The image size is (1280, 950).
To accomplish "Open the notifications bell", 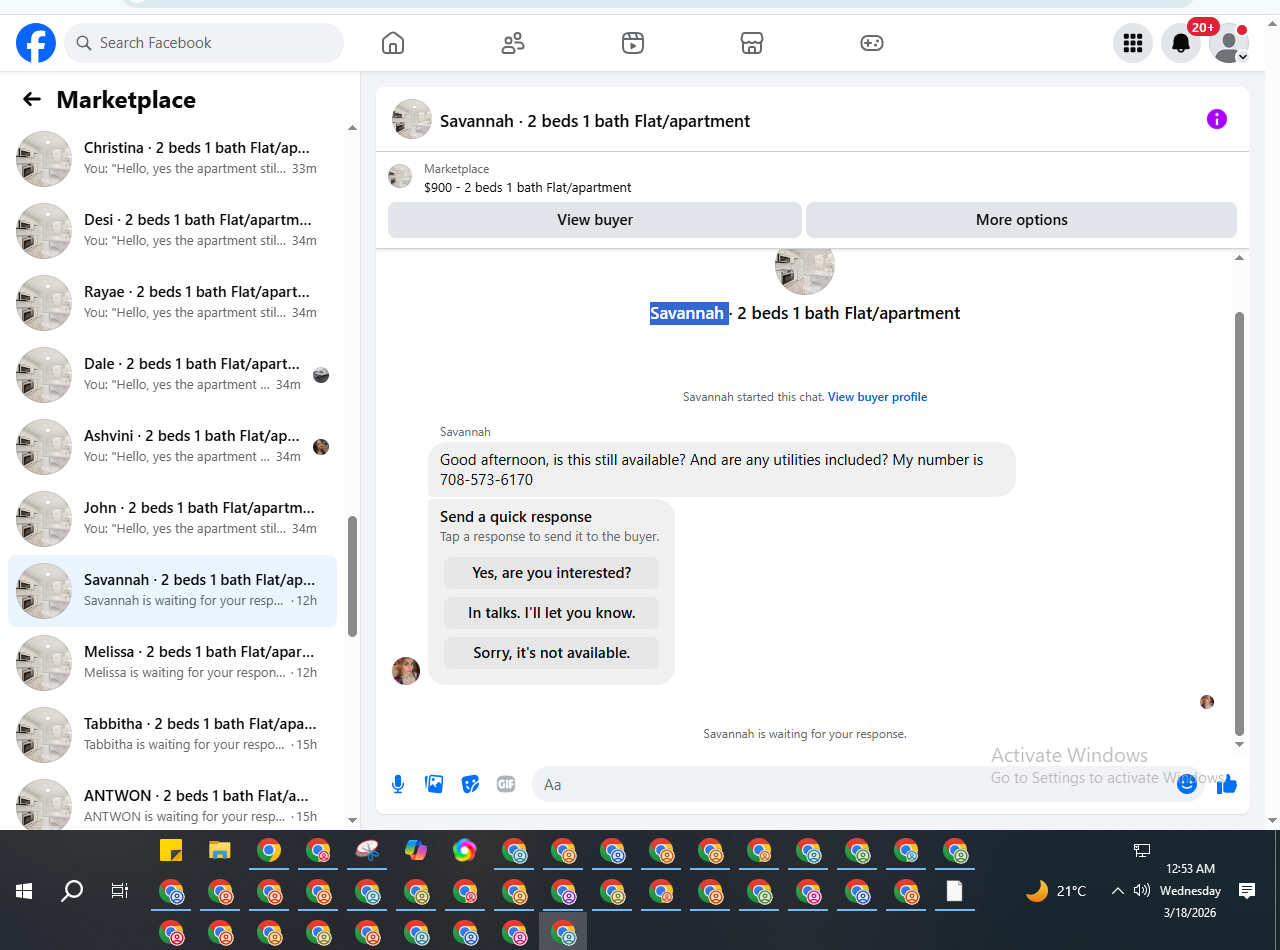I will [x=1181, y=43].
